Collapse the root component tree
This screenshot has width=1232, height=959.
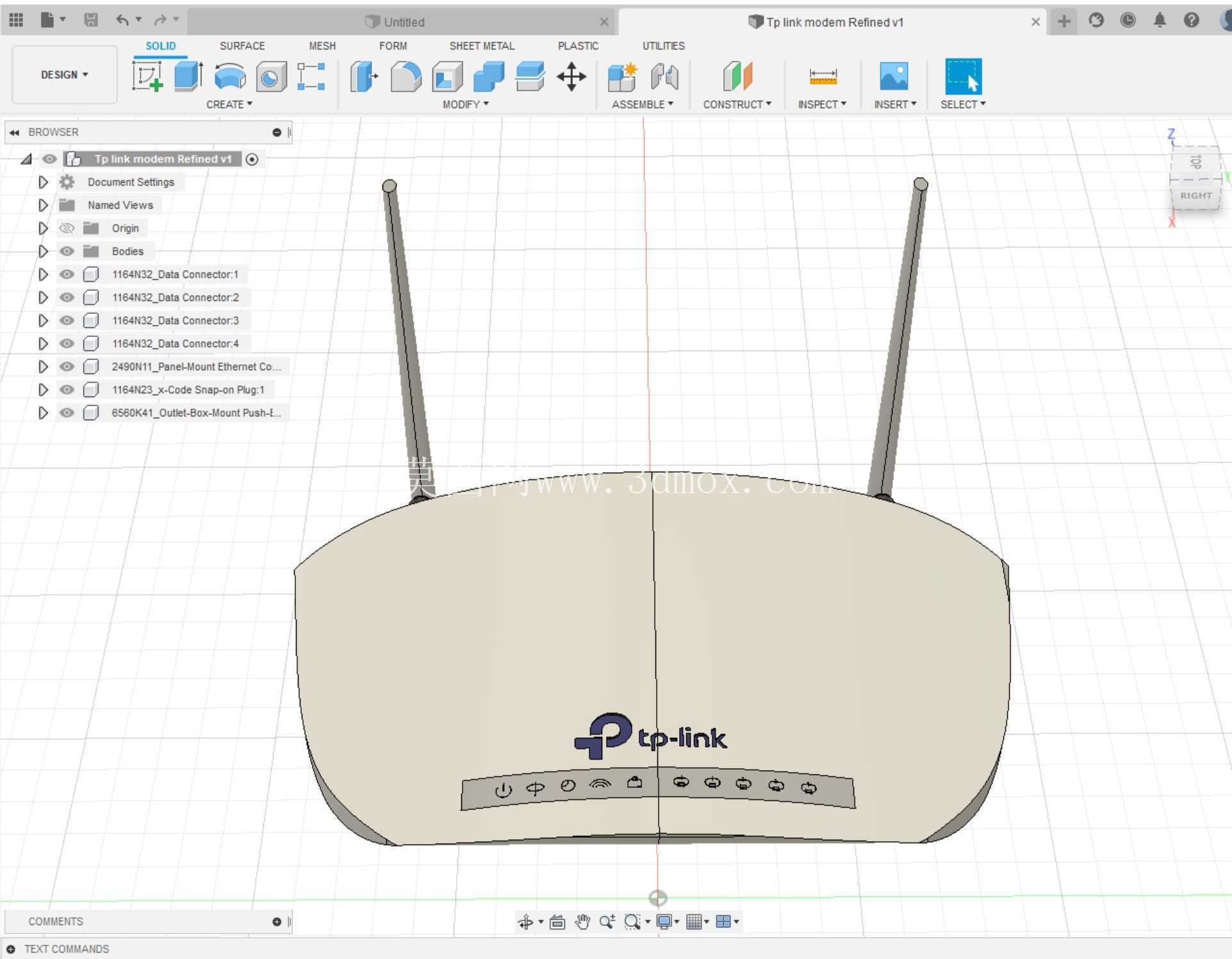[x=26, y=159]
